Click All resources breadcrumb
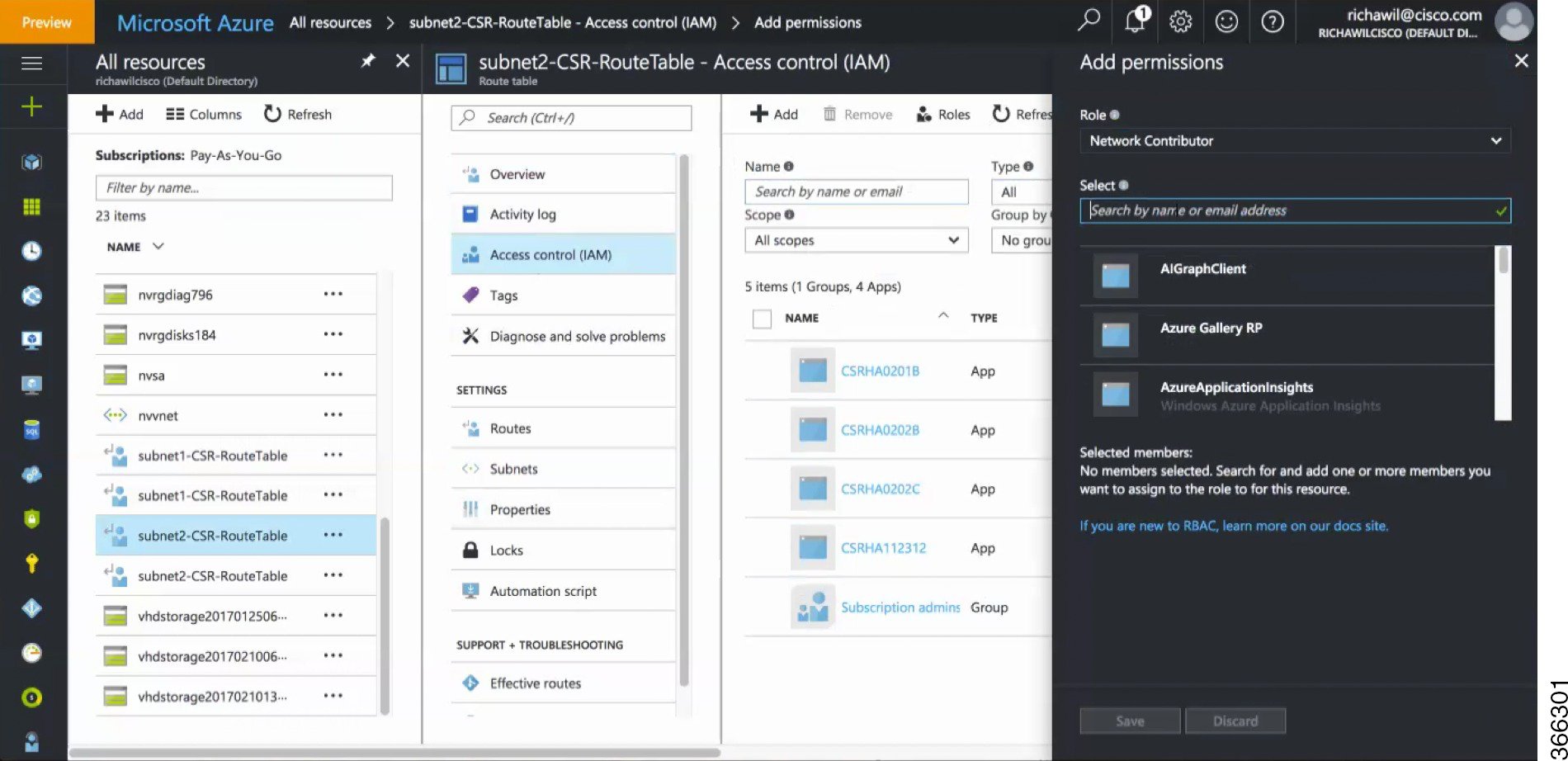The height and width of the screenshot is (761, 1568). pyautogui.click(x=330, y=22)
